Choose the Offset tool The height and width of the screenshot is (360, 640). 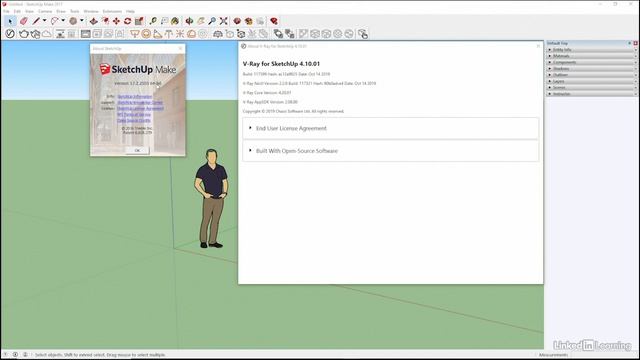point(105,21)
